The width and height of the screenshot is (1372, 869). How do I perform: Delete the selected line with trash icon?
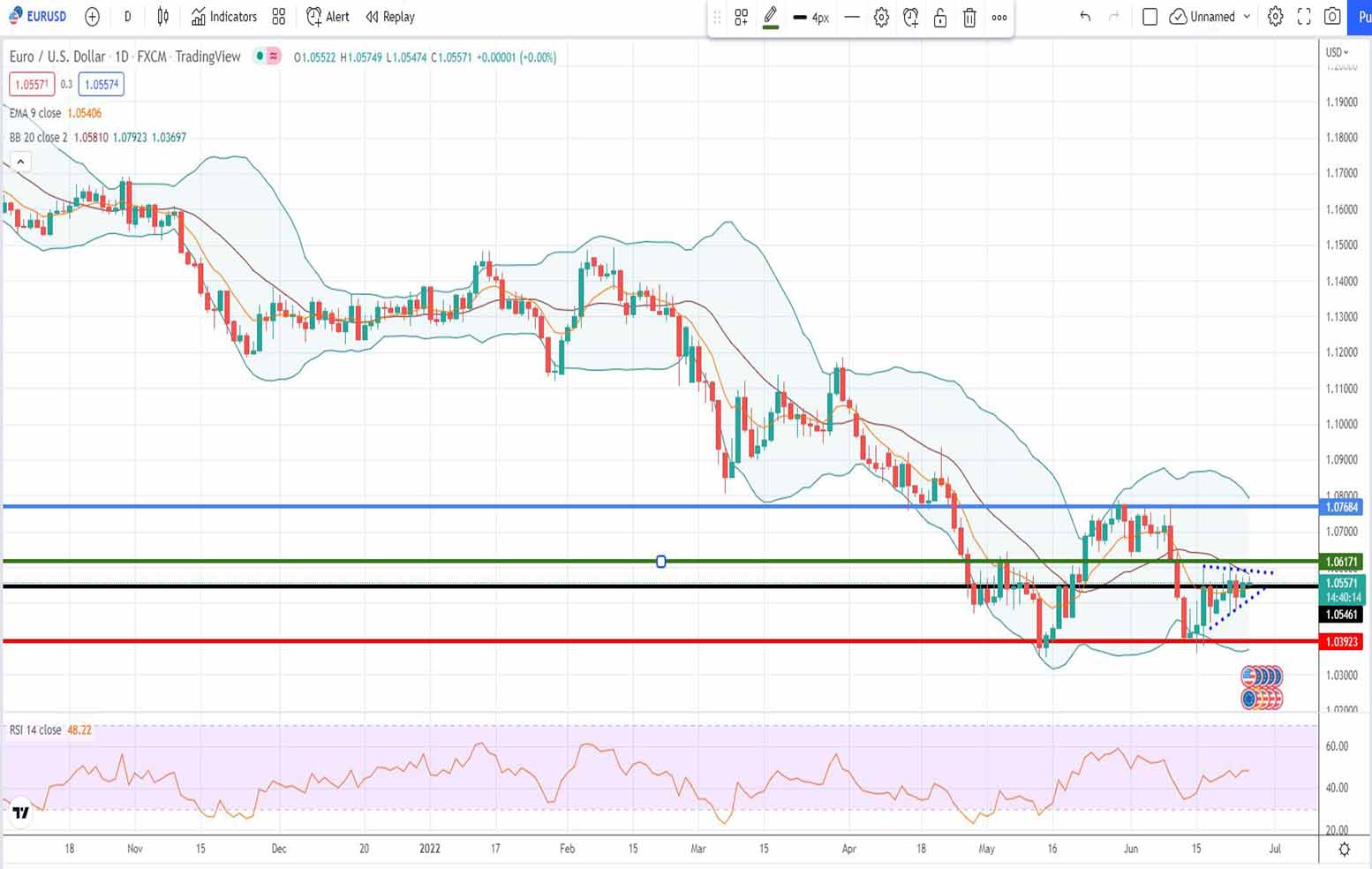(x=969, y=18)
